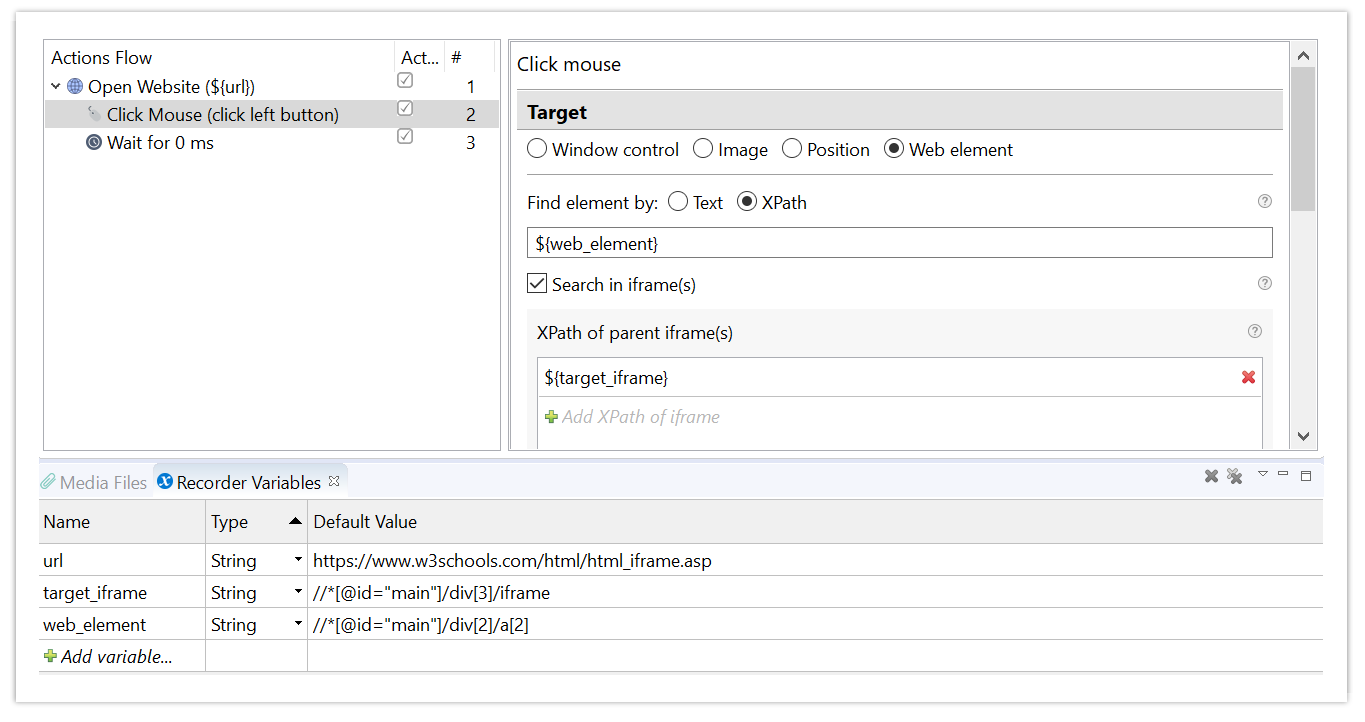Click the ${web_element} XPath input field
Screen dimensions: 1365x722
900,243
